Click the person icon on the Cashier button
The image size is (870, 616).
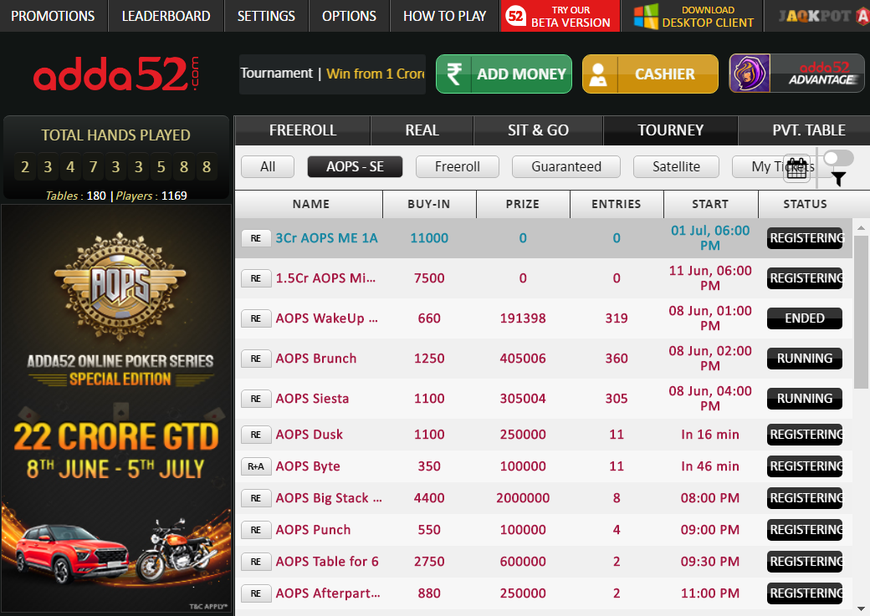tap(598, 74)
